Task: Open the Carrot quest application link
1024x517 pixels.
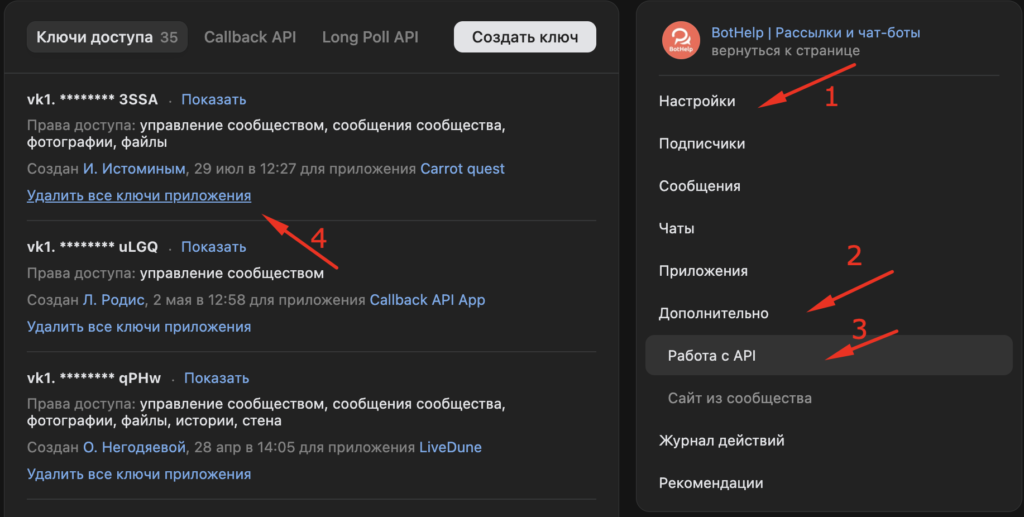Action: (462, 168)
